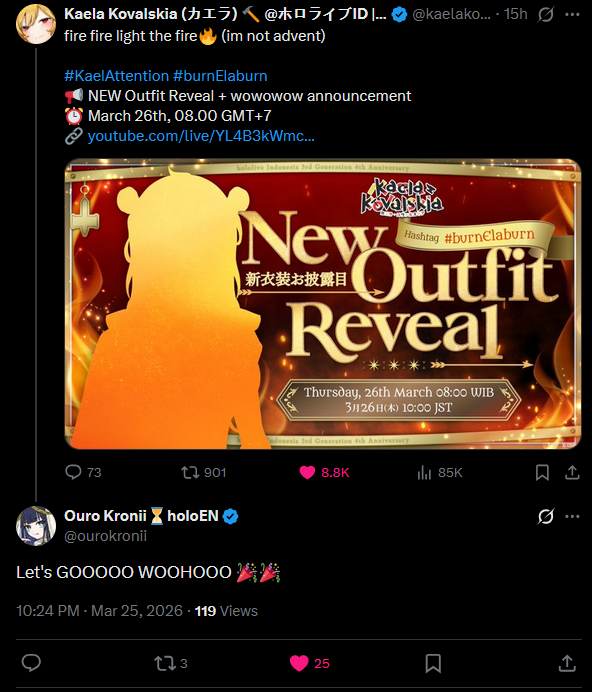Image resolution: width=592 pixels, height=692 pixels.
Task: Share Kaela's tweet via share icon
Action: click(572, 473)
